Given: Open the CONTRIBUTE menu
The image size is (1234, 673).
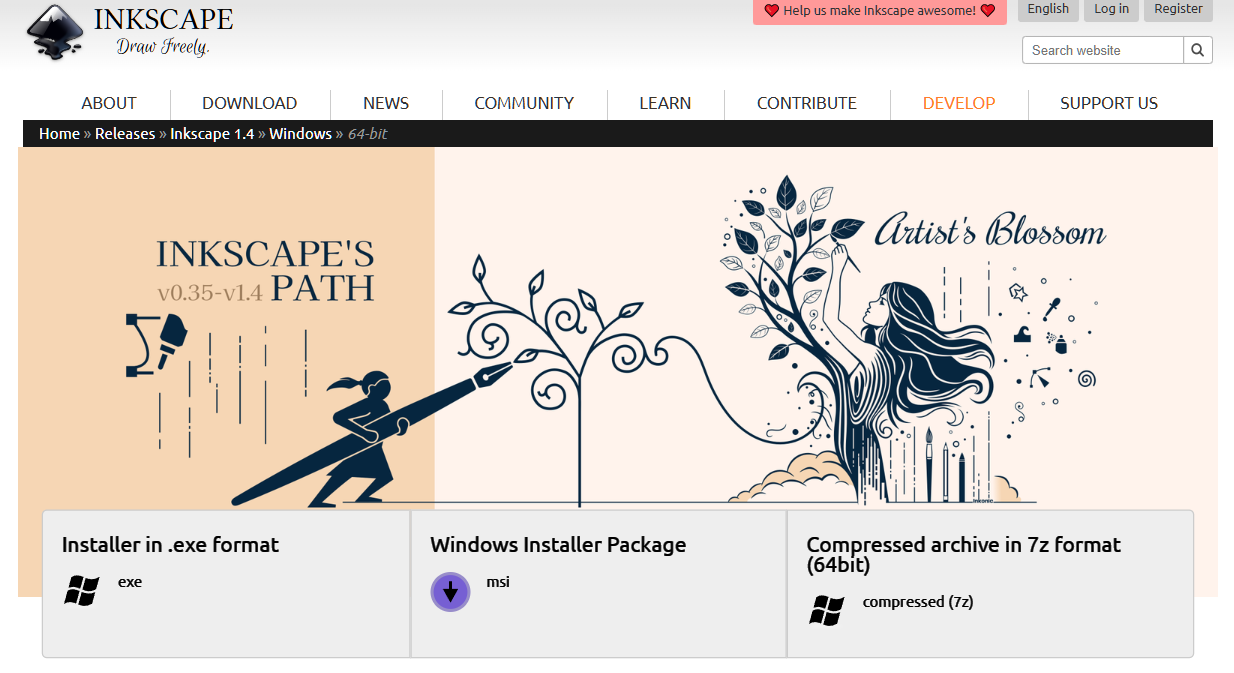Looking at the screenshot, I should point(807,103).
